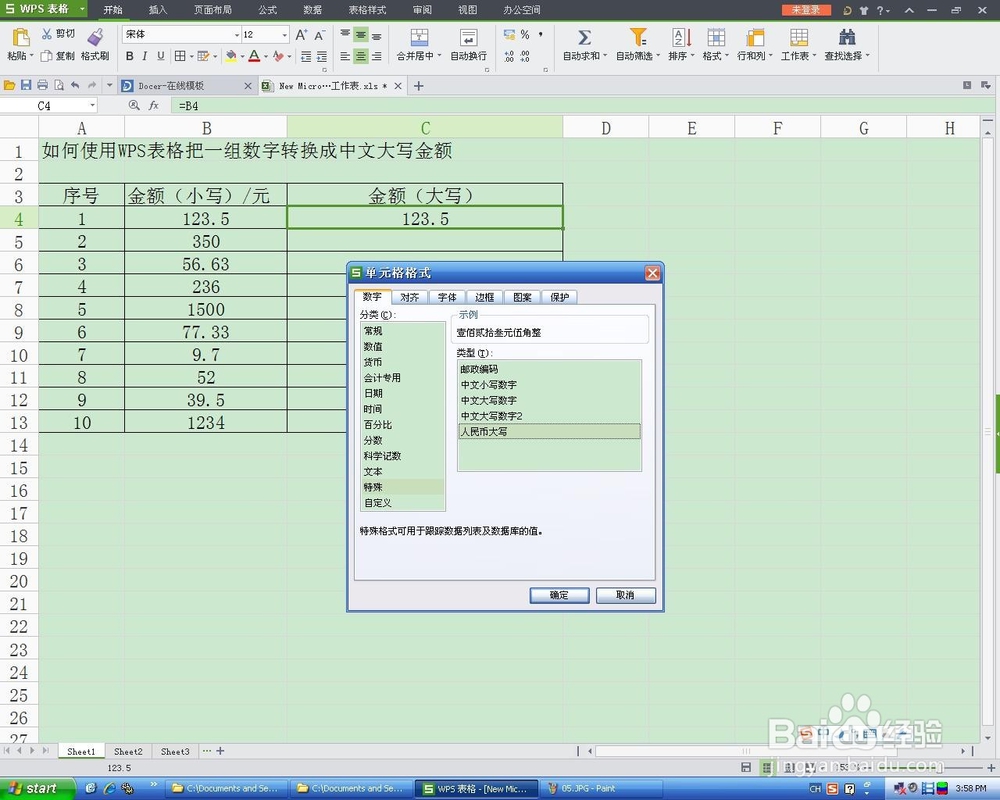Viewport: 1000px width, 800px height.
Task: Toggle bold formatting
Action: tap(130, 56)
